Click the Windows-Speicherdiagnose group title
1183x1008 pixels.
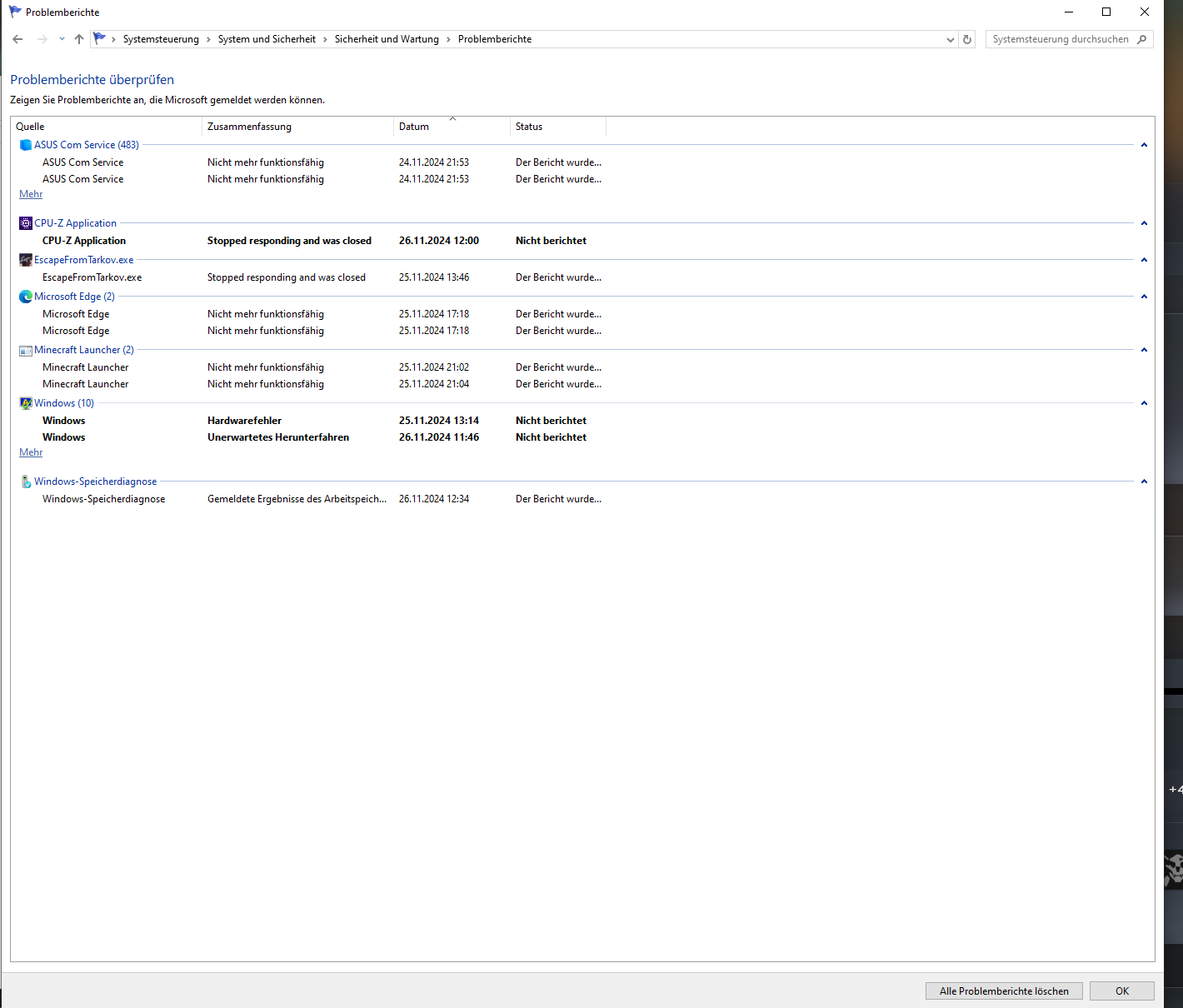[95, 482]
